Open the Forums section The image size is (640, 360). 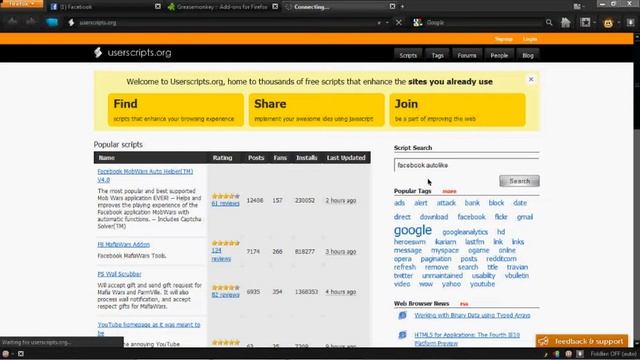pos(467,55)
